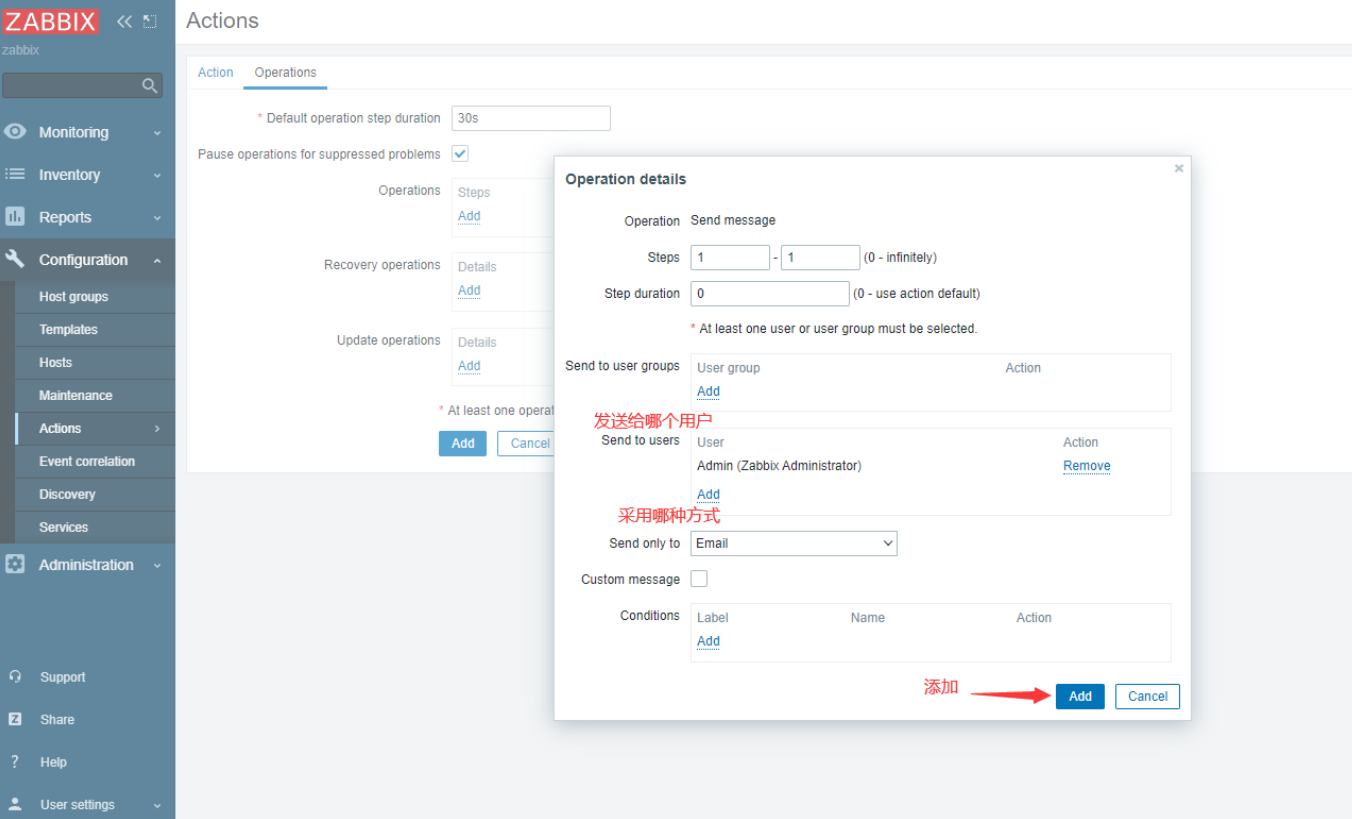The image size is (1352, 819).
Task: Add a user under Send to users
Action: [x=708, y=494]
